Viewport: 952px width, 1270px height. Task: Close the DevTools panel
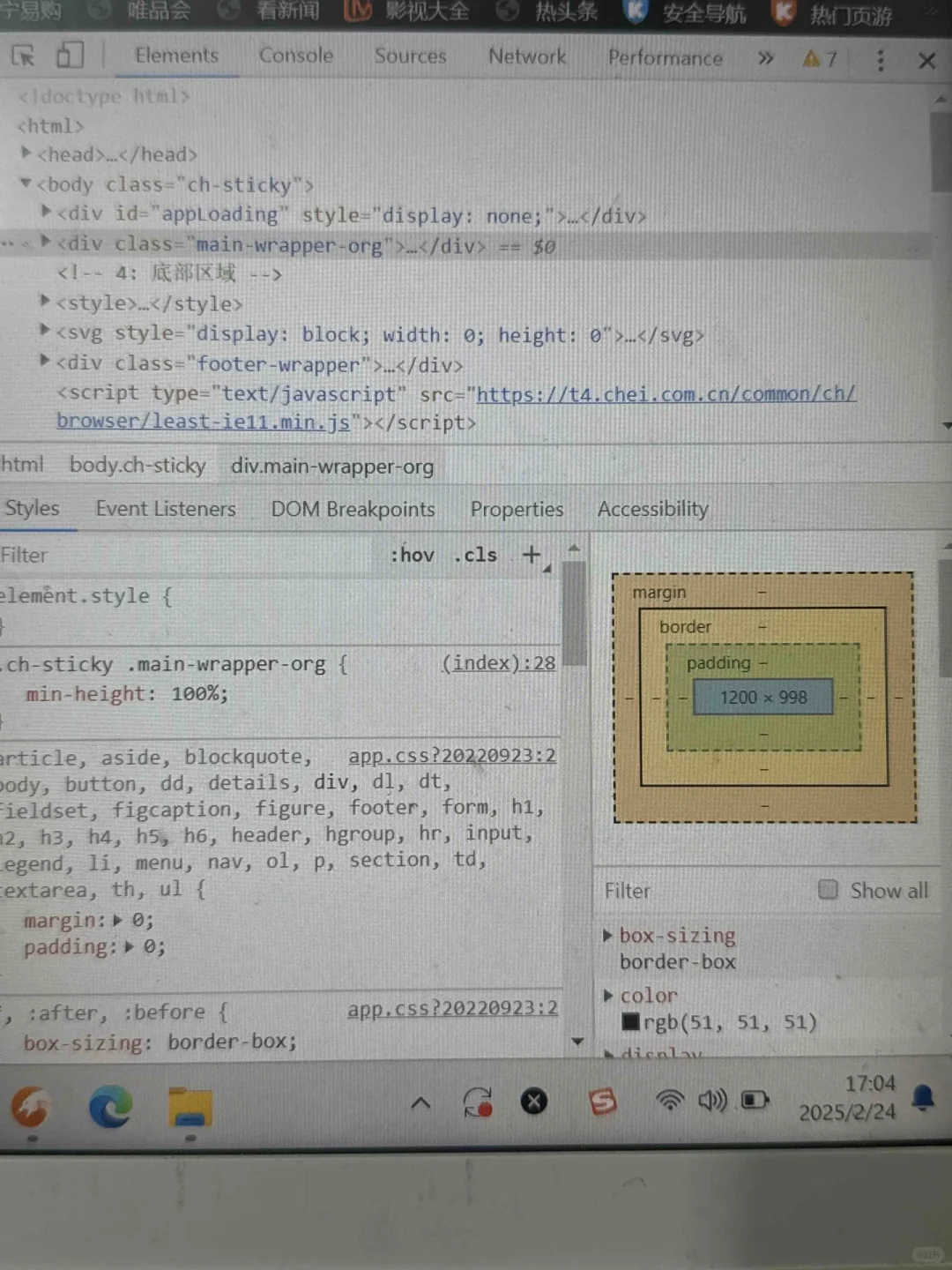coord(926,61)
